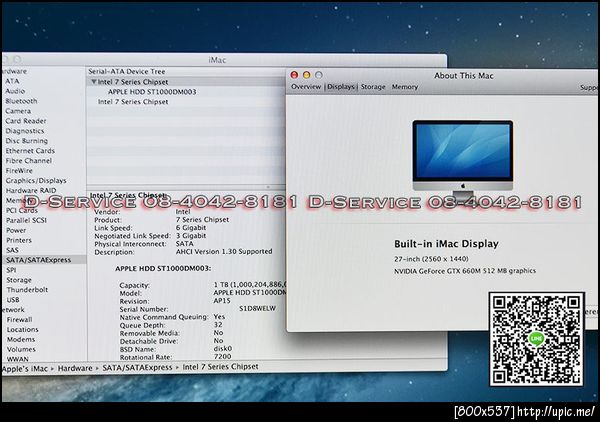The height and width of the screenshot is (422, 600).
Task: Select USB in the sidebar
Action: 13,300
